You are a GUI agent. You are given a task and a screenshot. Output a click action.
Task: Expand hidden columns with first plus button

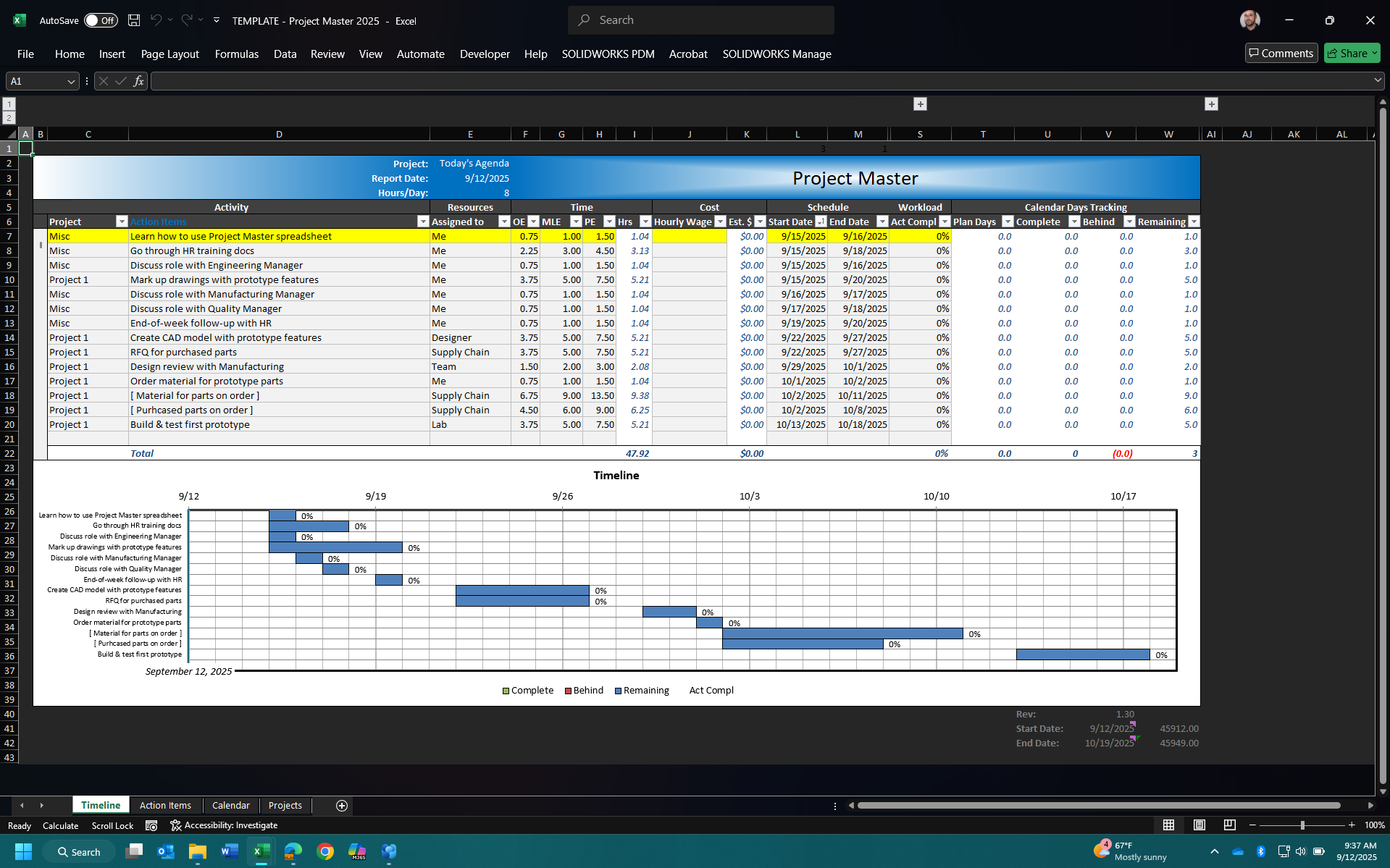pos(920,104)
